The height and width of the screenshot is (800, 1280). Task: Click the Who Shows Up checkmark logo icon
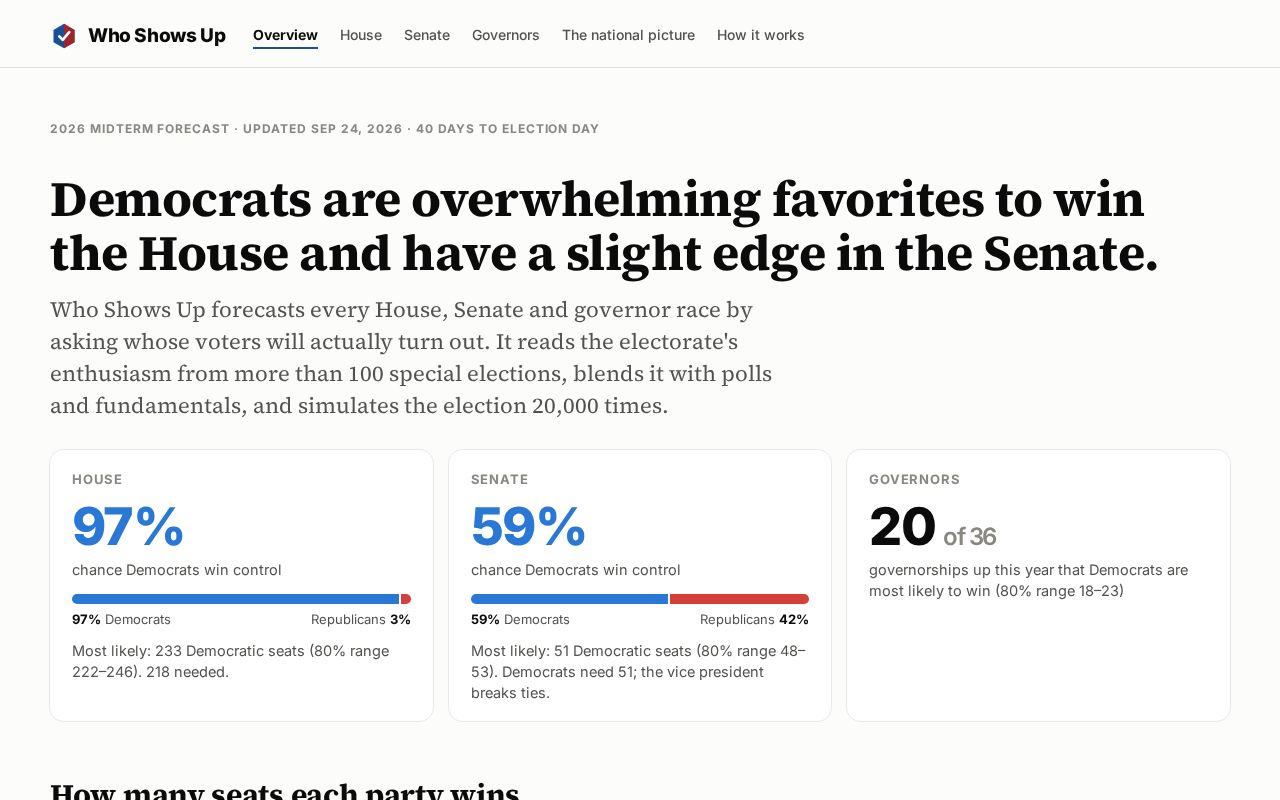click(x=64, y=36)
